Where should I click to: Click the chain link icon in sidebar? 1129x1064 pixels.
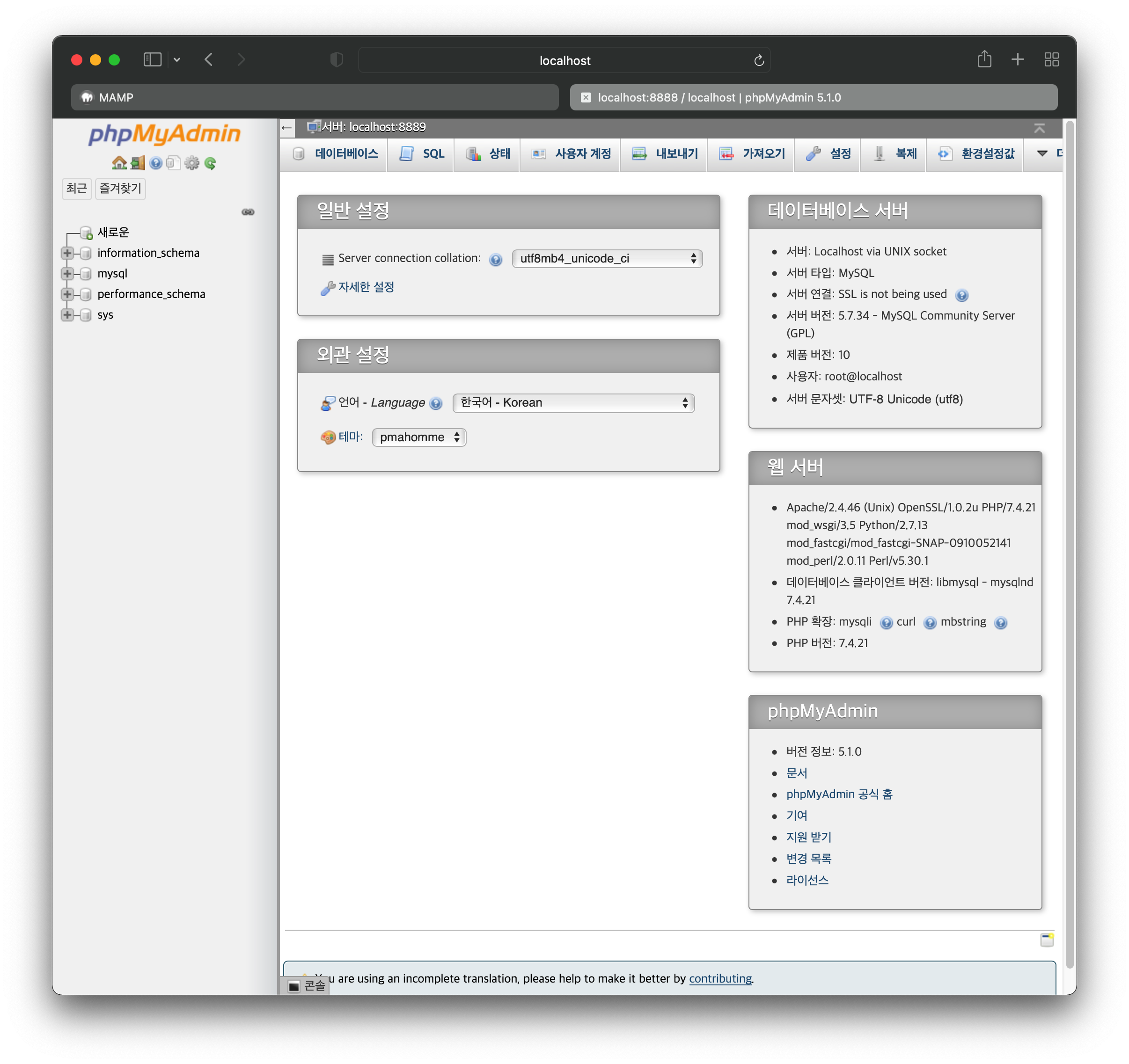click(248, 212)
